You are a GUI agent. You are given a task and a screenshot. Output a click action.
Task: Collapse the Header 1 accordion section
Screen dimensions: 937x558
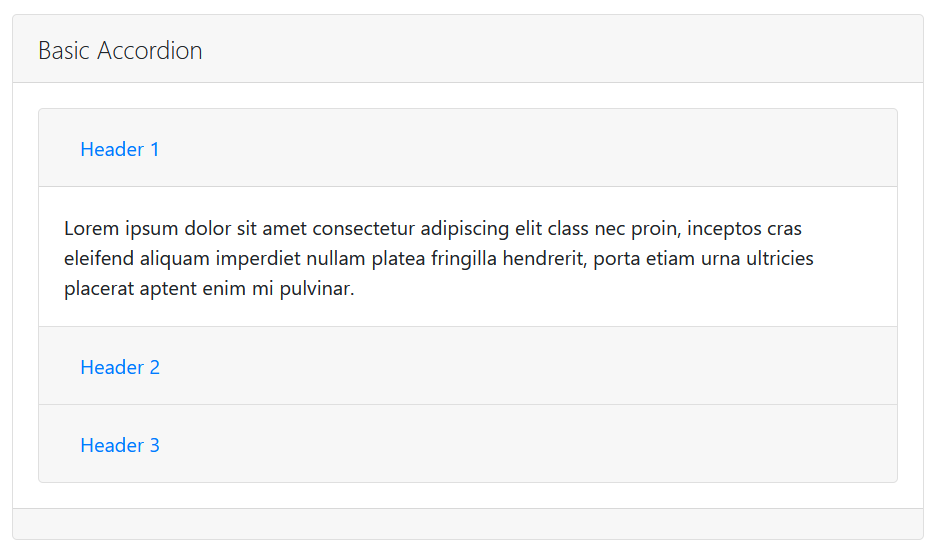[468, 148]
